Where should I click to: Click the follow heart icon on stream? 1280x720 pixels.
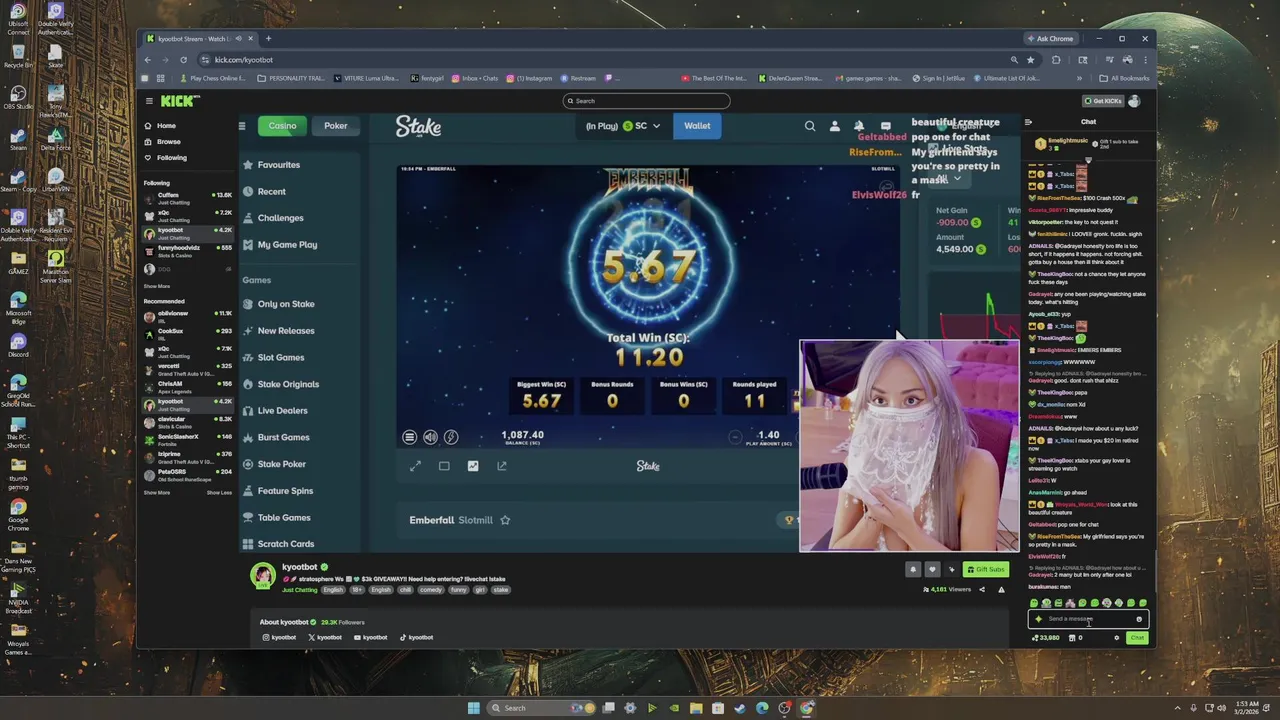tap(932, 570)
